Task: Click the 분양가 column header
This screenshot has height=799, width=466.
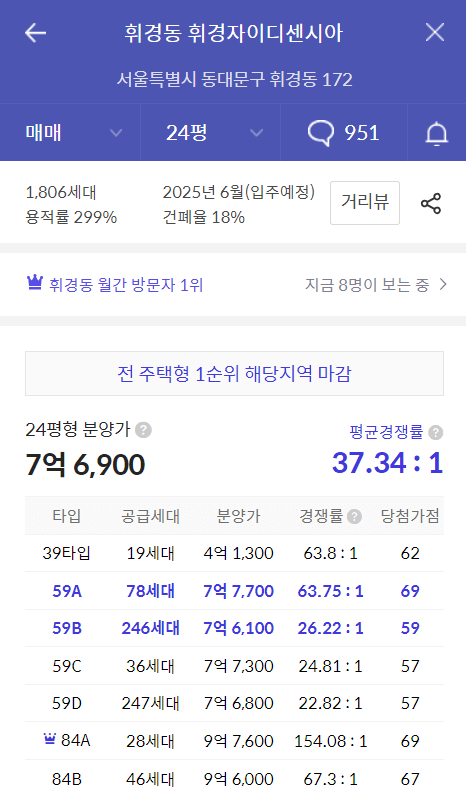Action: point(238,516)
